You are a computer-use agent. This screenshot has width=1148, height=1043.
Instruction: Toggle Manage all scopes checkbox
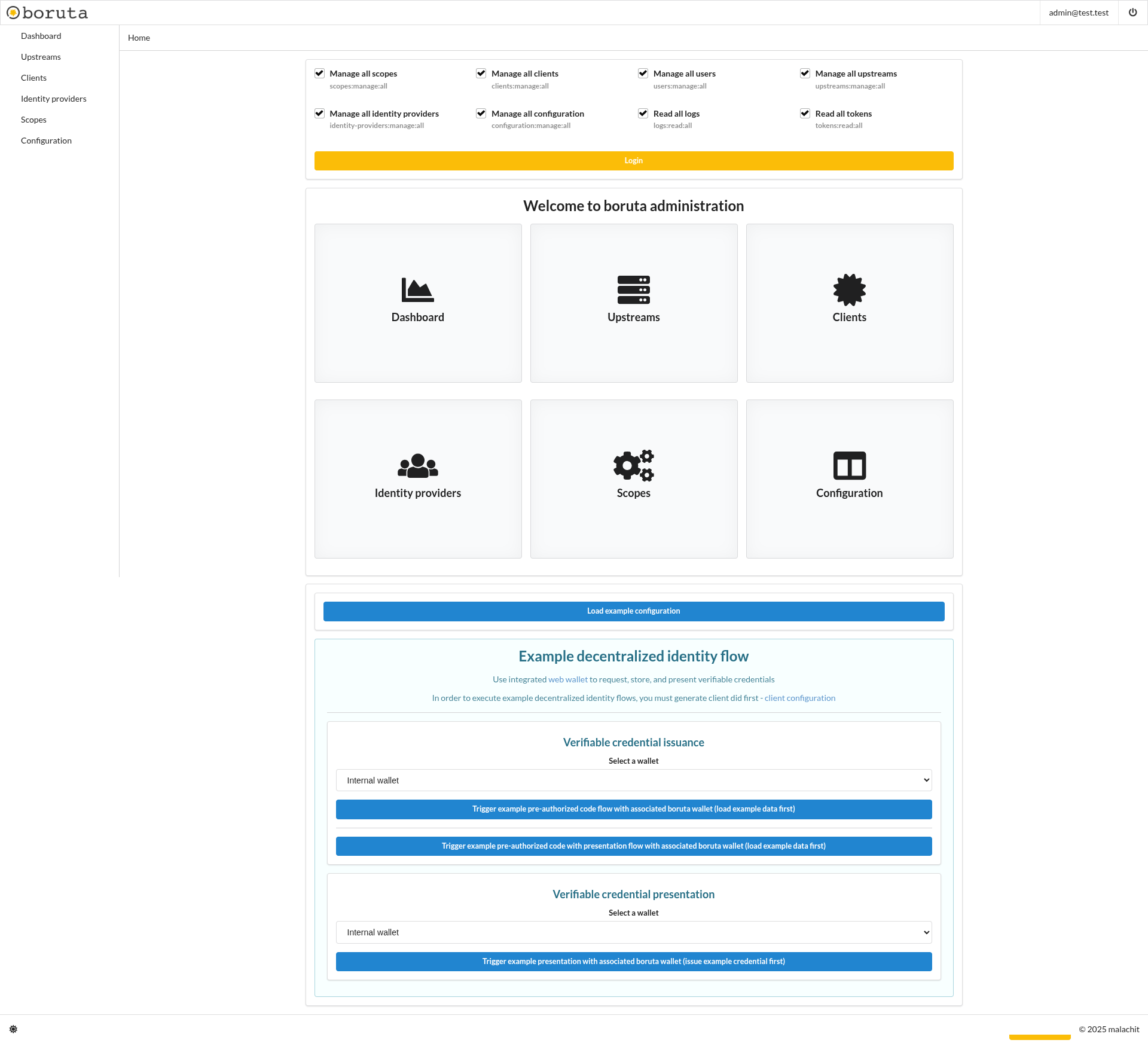(x=319, y=73)
